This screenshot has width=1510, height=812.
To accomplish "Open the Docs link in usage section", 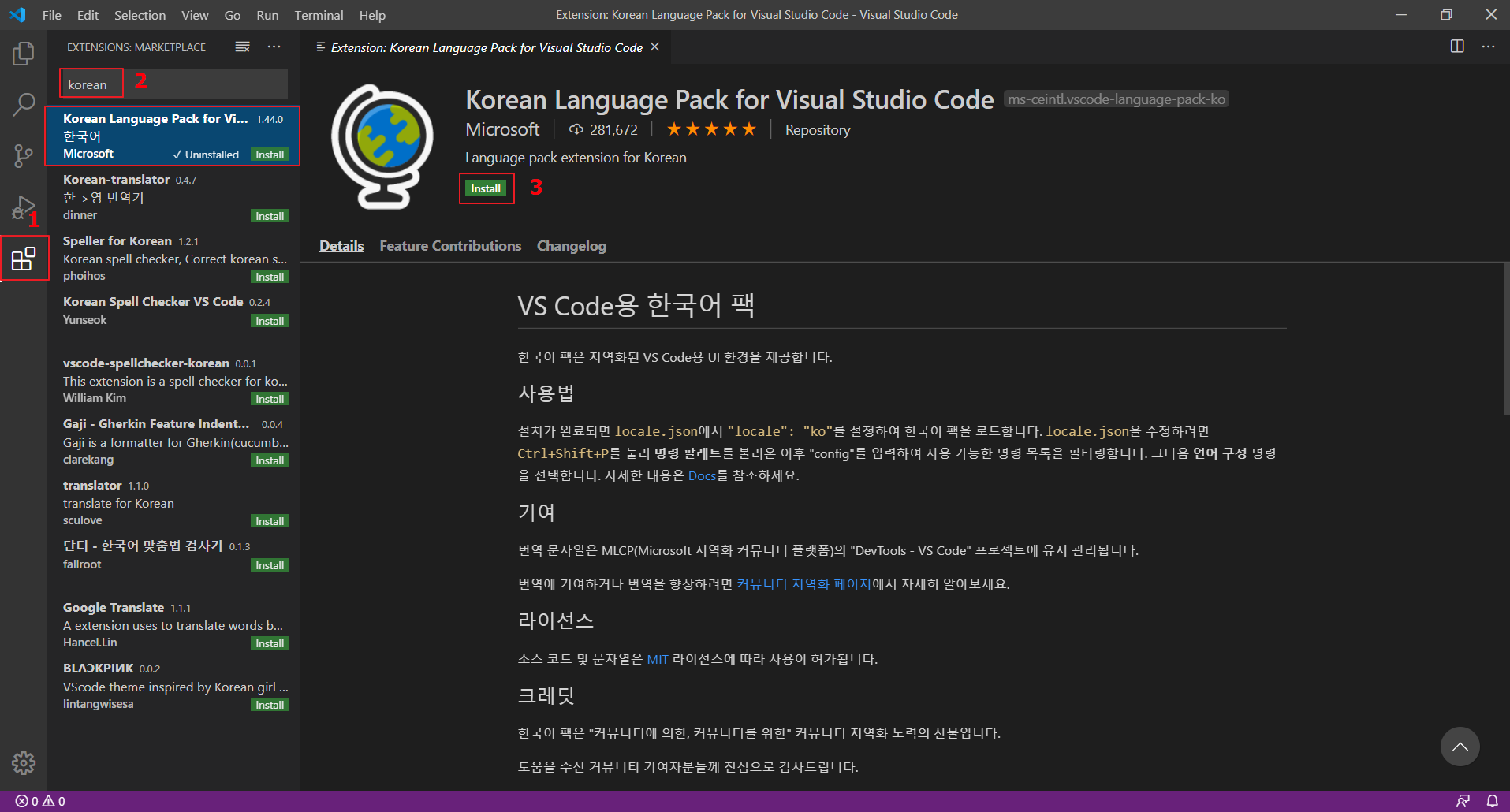I will [702, 475].
